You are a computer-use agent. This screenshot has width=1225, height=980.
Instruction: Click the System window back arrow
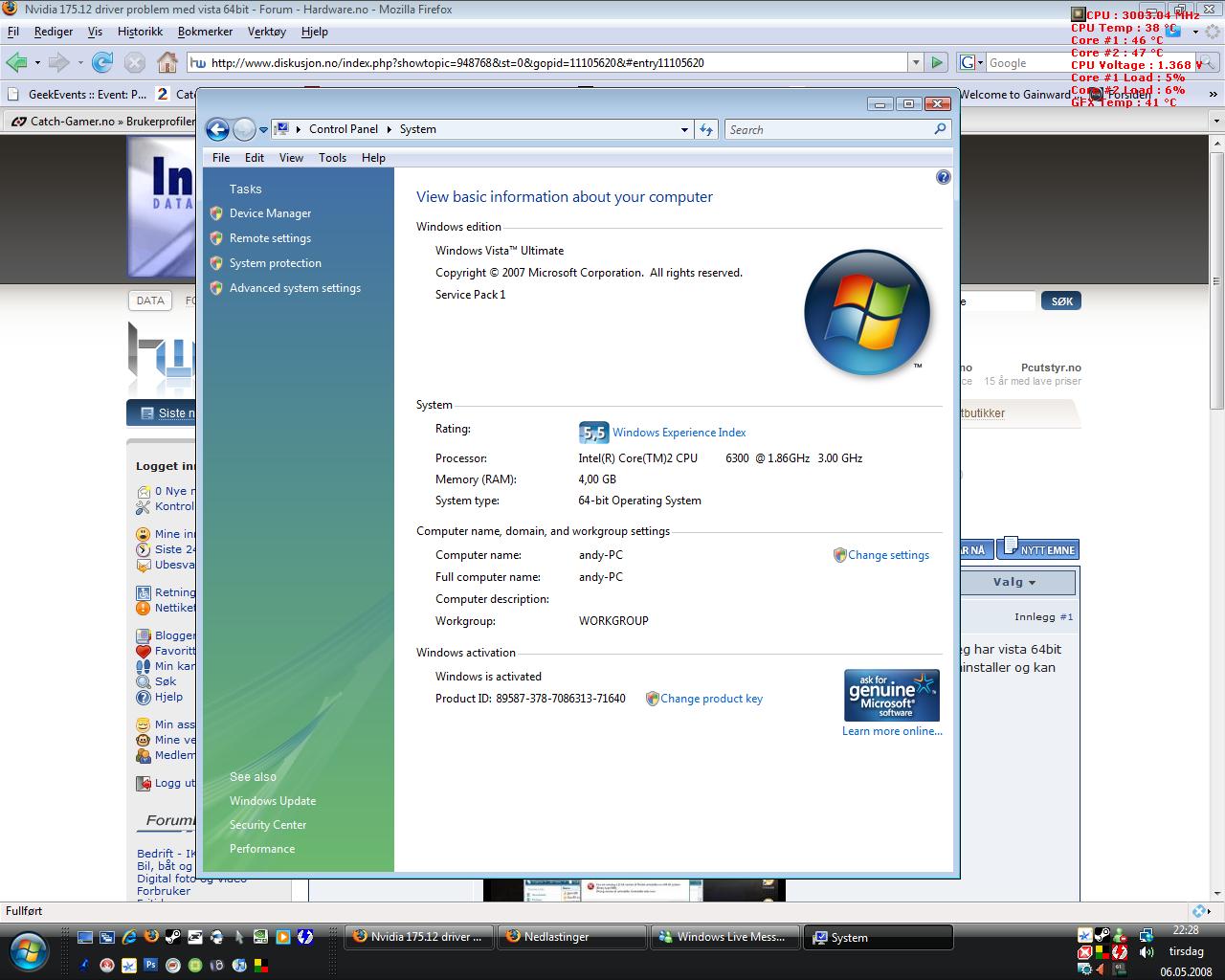tap(218, 129)
